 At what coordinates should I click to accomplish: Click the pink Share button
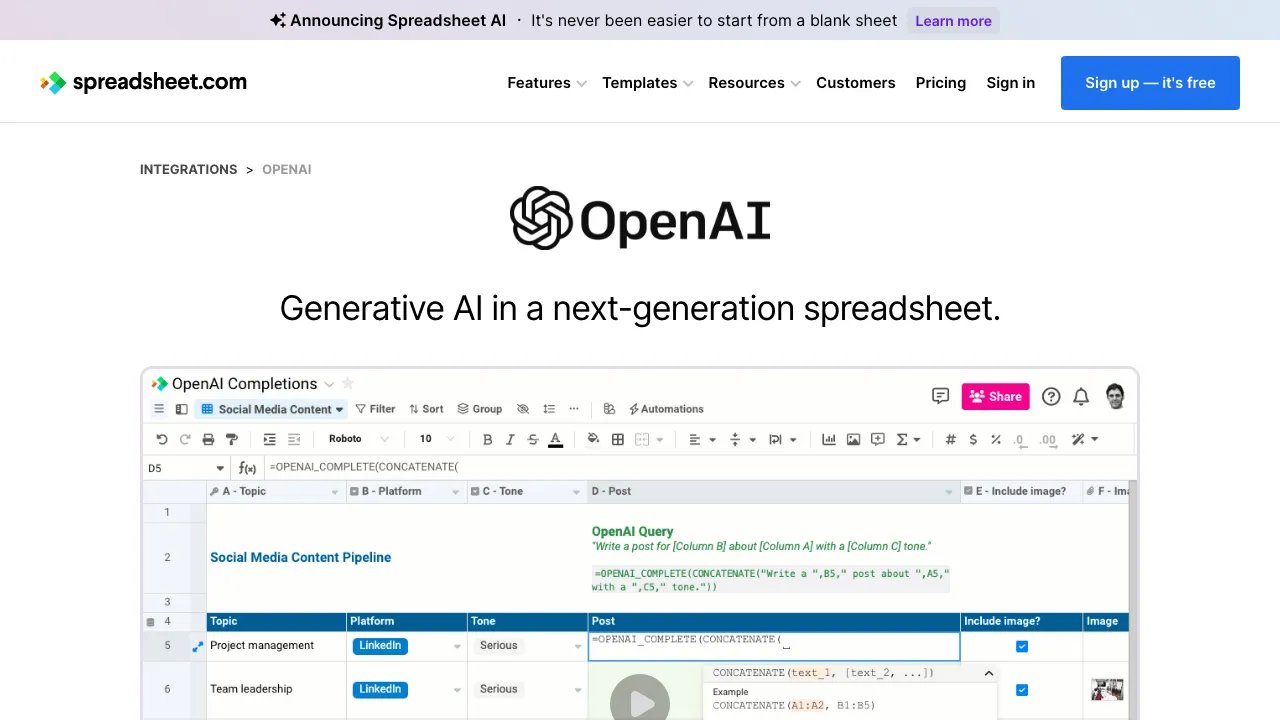(995, 396)
